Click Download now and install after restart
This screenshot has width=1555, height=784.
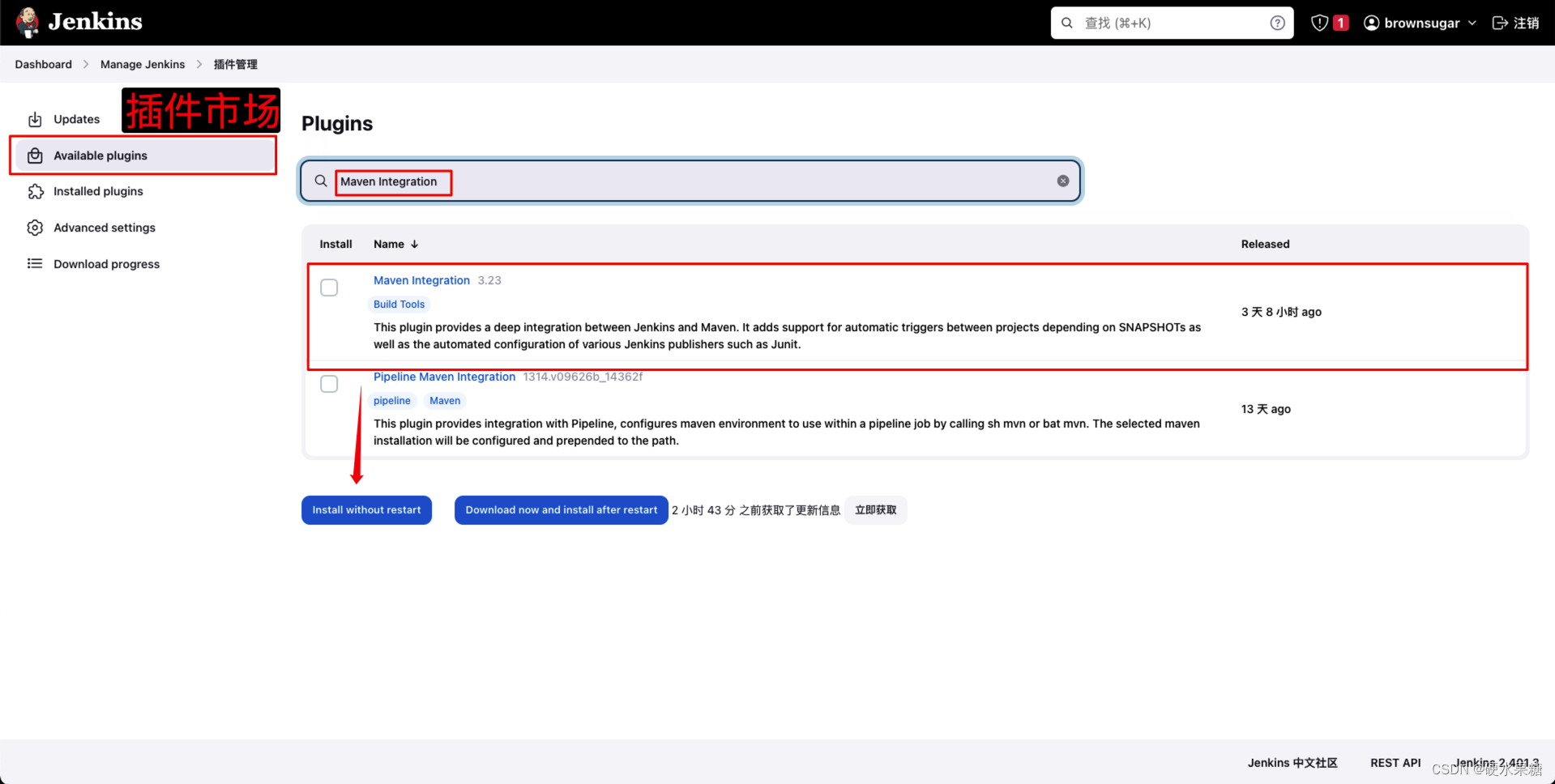562,510
